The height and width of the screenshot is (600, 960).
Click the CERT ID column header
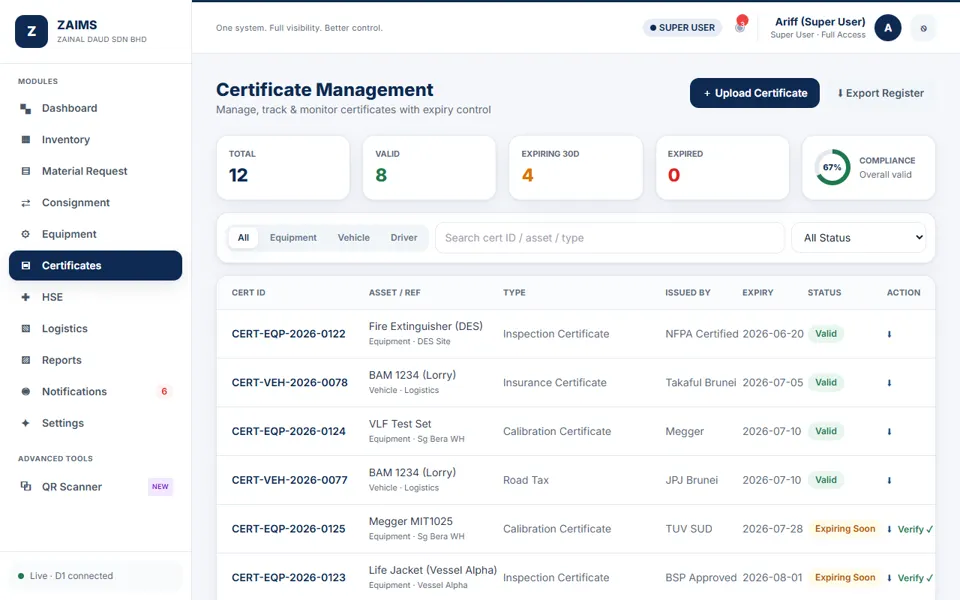(x=249, y=293)
